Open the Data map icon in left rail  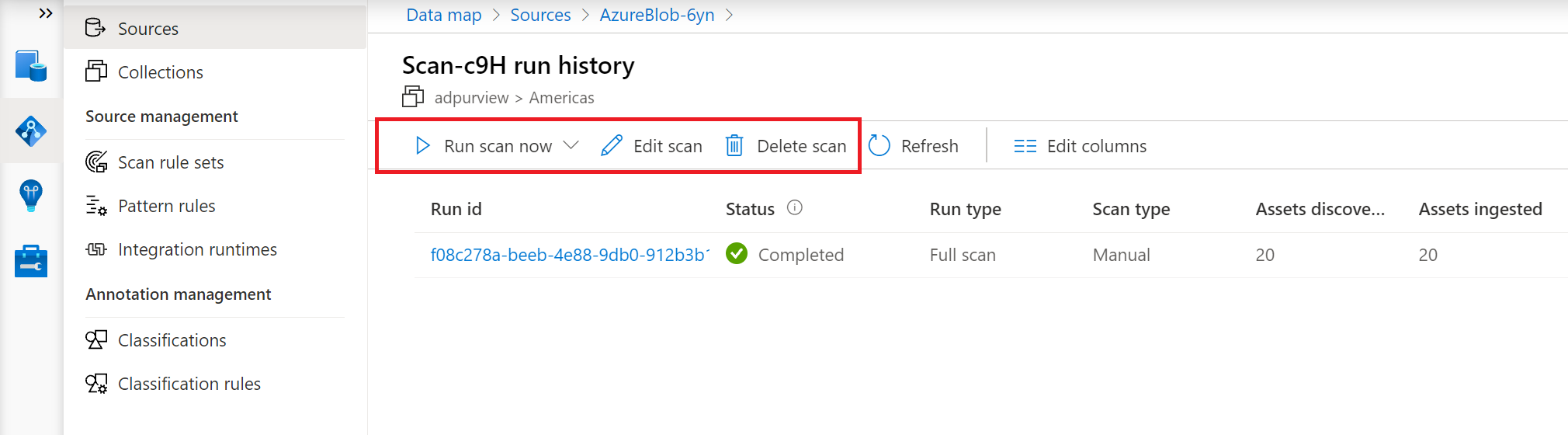click(31, 131)
